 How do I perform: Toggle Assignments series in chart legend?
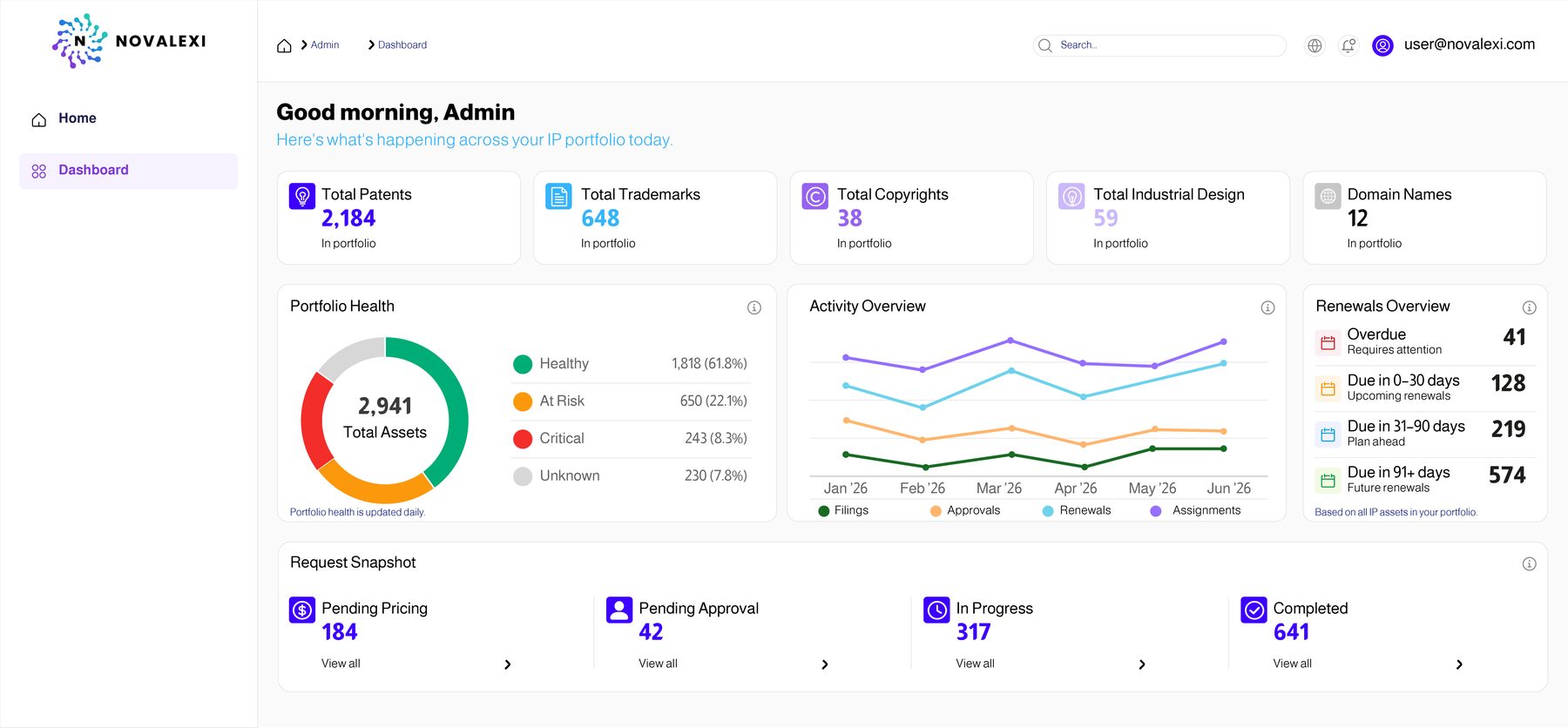tap(1195, 510)
